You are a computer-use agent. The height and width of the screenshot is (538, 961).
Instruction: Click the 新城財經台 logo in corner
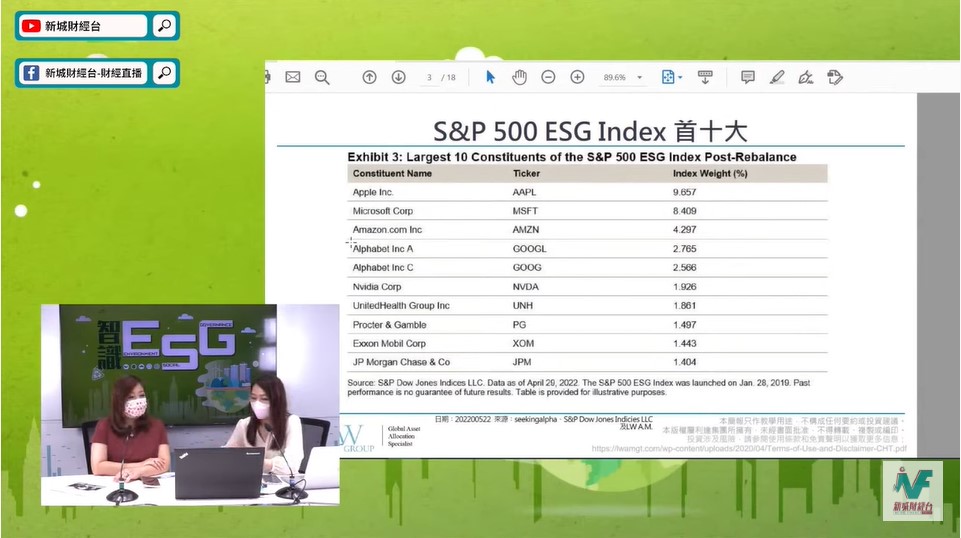click(x=918, y=491)
